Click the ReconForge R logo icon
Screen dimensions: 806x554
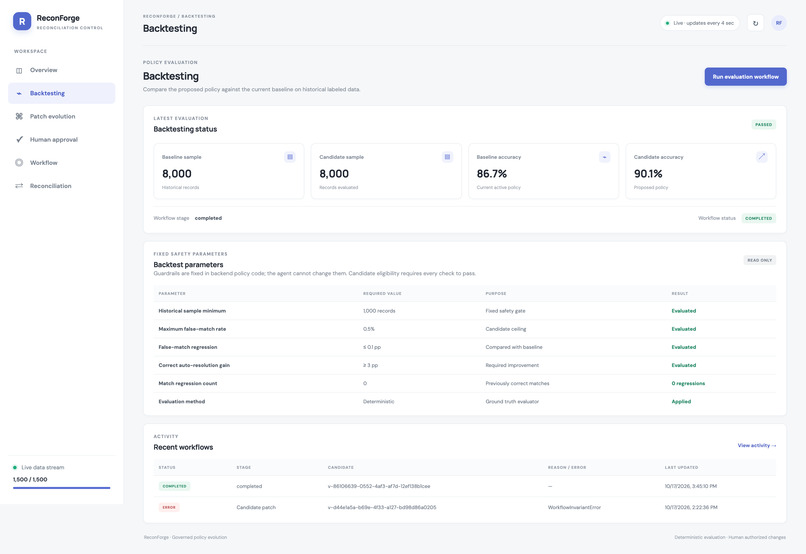[22, 22]
